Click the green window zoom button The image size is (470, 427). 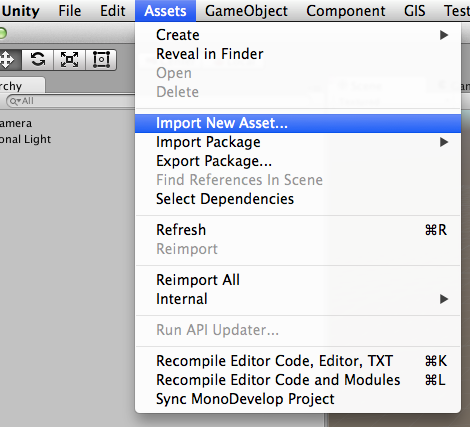[x=3, y=33]
